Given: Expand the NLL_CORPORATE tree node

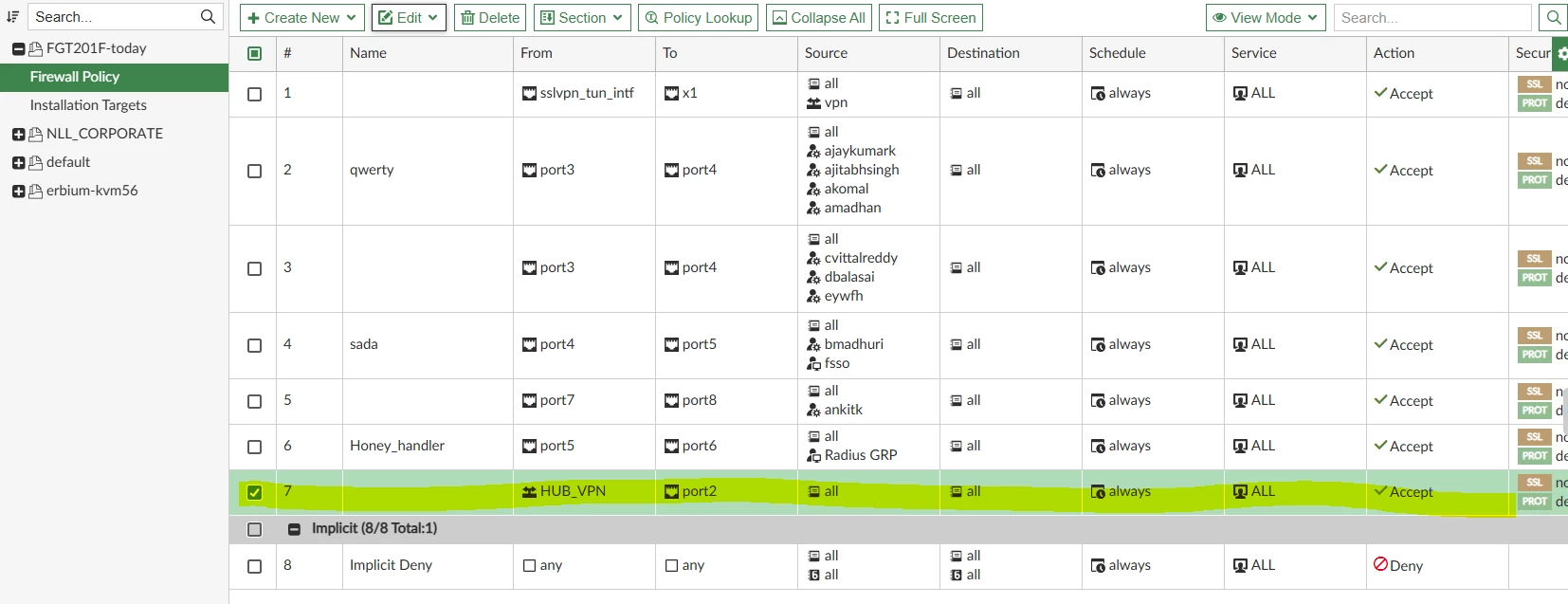Looking at the screenshot, I should pos(18,134).
